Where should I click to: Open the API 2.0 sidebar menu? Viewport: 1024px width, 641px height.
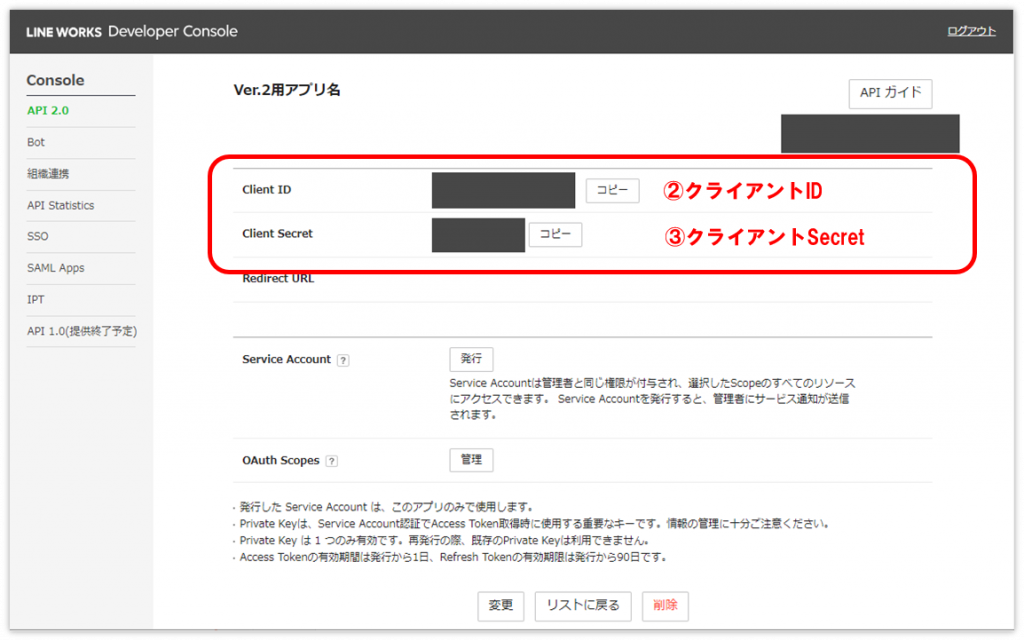(x=48, y=110)
